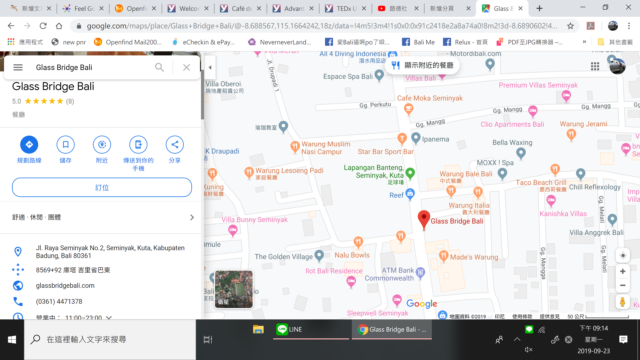
Task: Click the blue directions icon
Action: click(x=29, y=144)
